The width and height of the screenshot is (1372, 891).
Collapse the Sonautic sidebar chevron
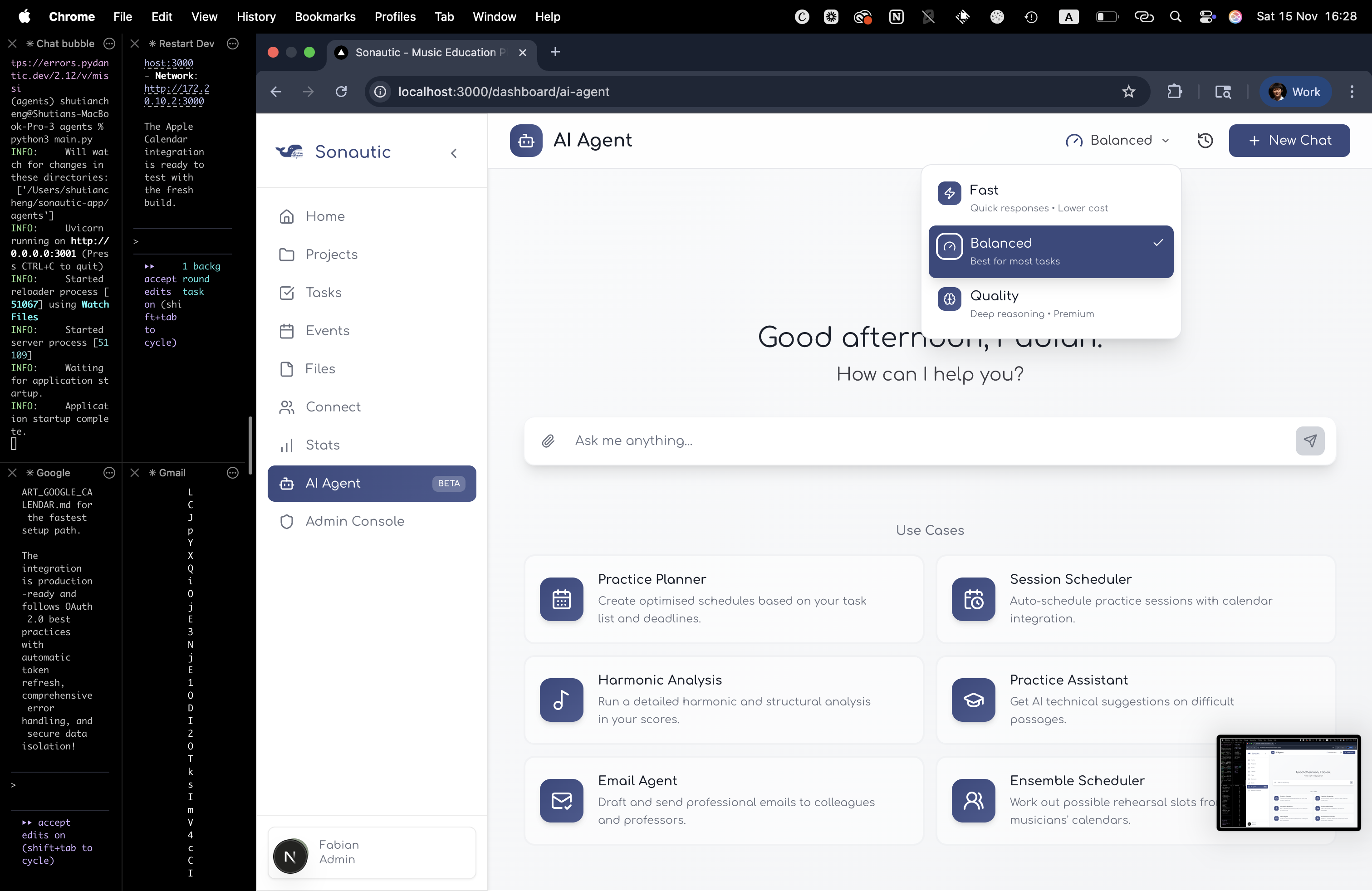454,153
